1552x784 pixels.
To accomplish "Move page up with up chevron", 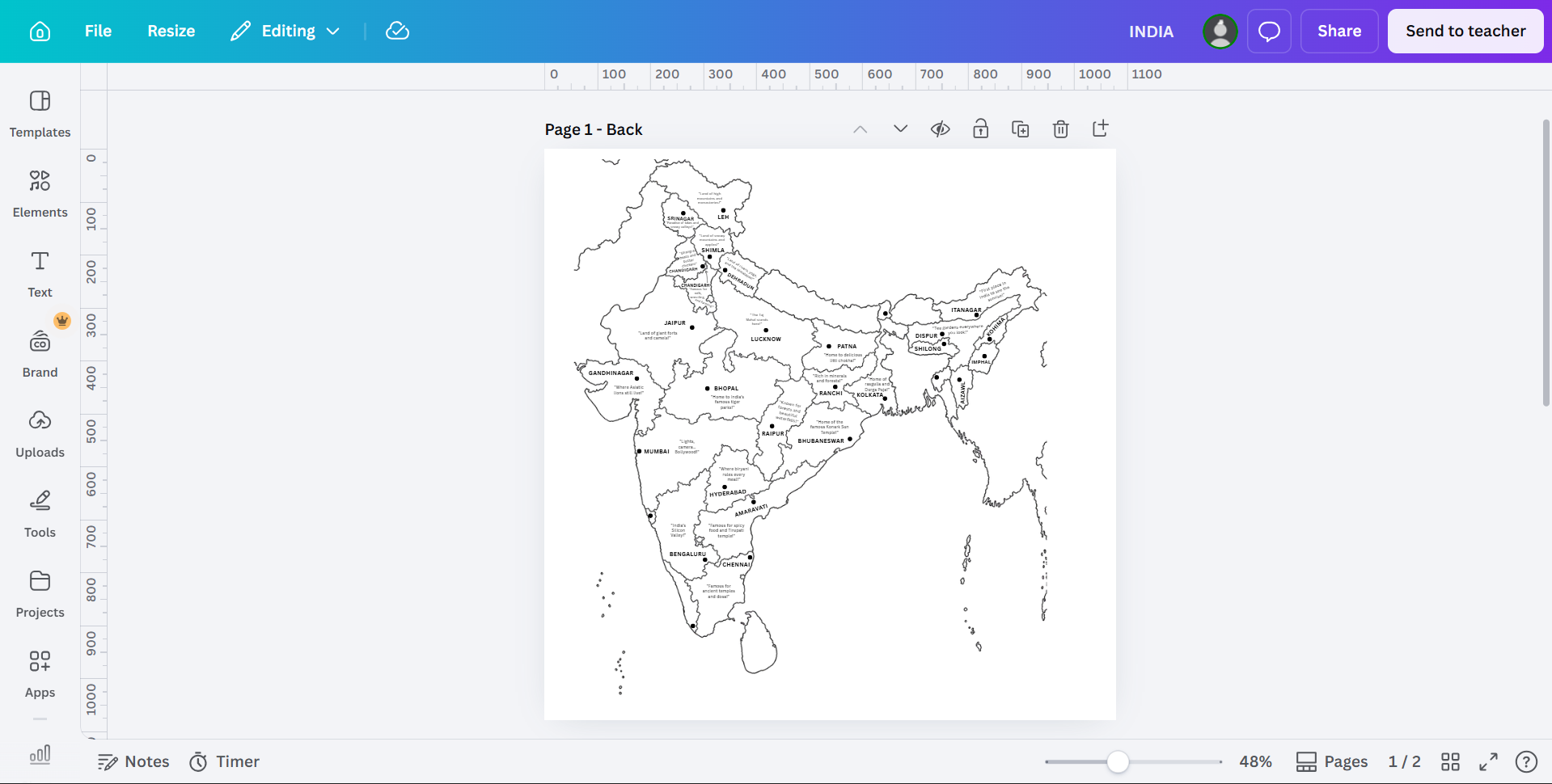I will 860,129.
